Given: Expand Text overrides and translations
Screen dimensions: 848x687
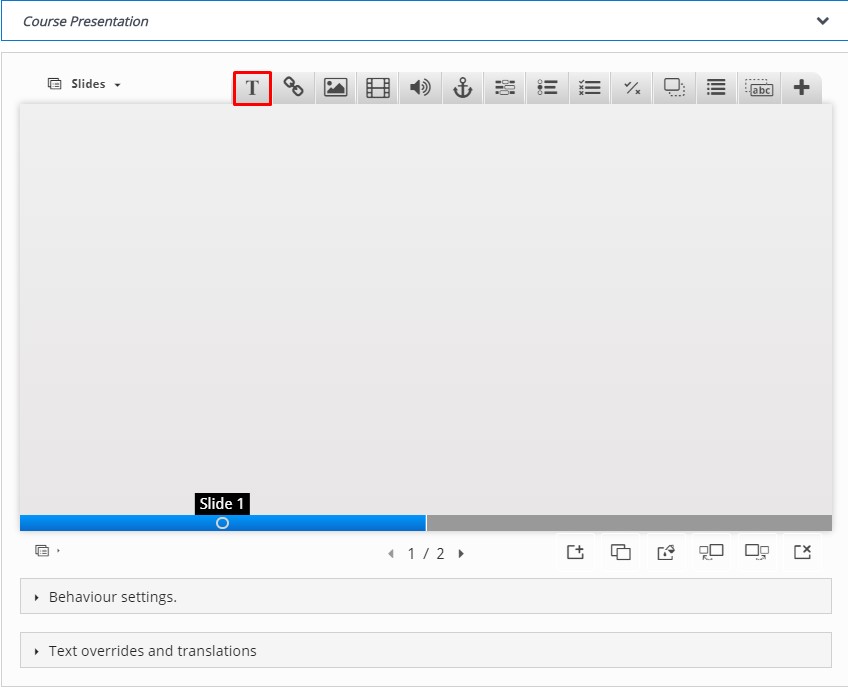Looking at the screenshot, I should 152,651.
